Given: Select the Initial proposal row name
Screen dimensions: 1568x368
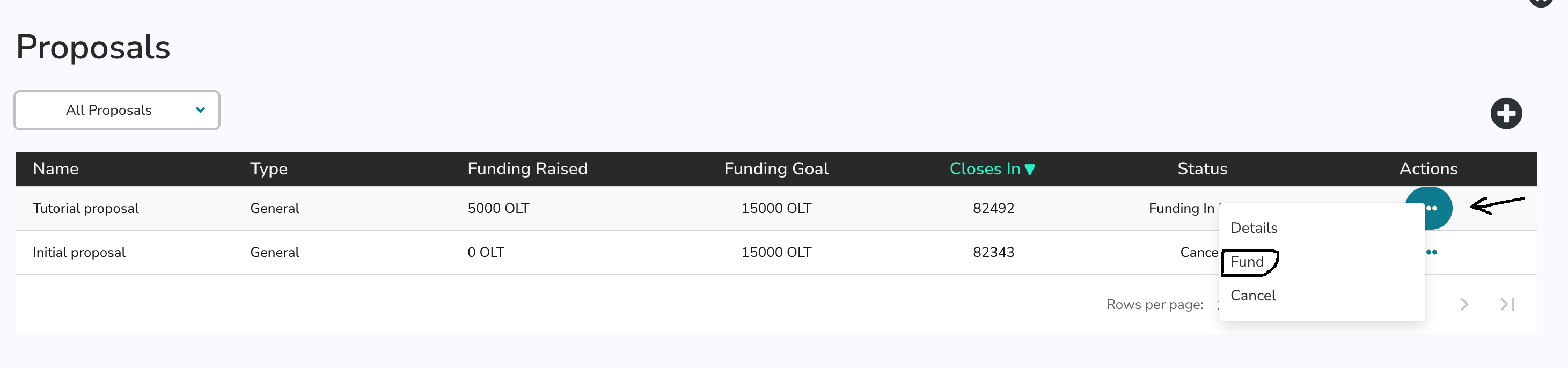Looking at the screenshot, I should (x=79, y=253).
